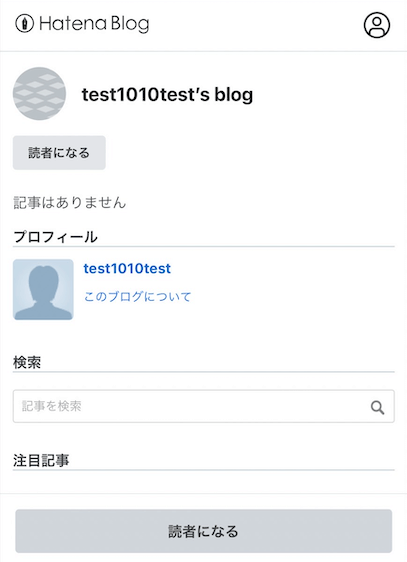Click the プロフィール section heading
The image size is (407, 562).
pos(55,237)
